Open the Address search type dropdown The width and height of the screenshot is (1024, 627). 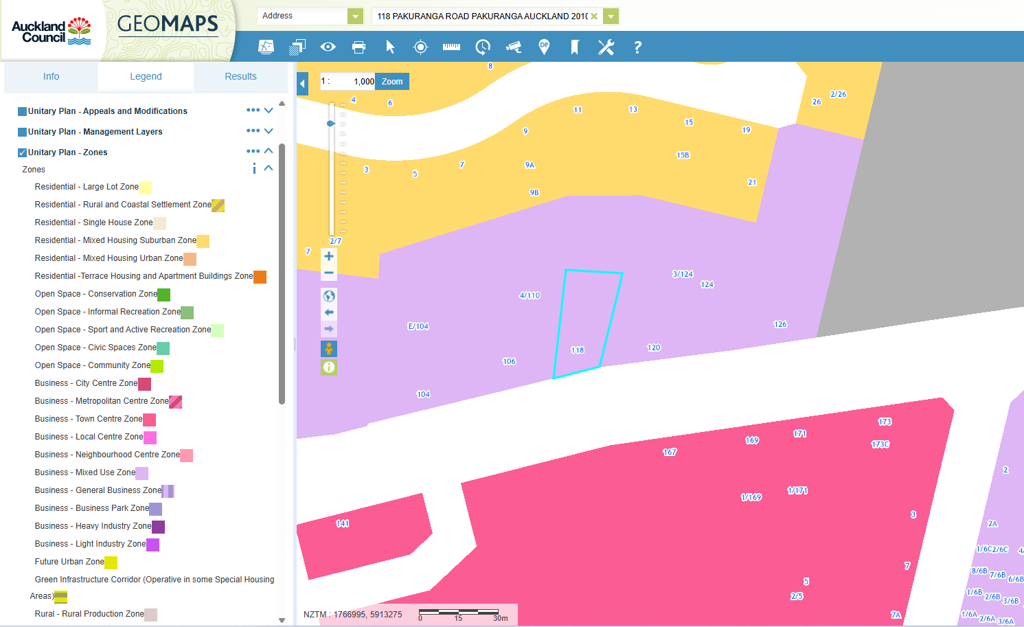355,16
